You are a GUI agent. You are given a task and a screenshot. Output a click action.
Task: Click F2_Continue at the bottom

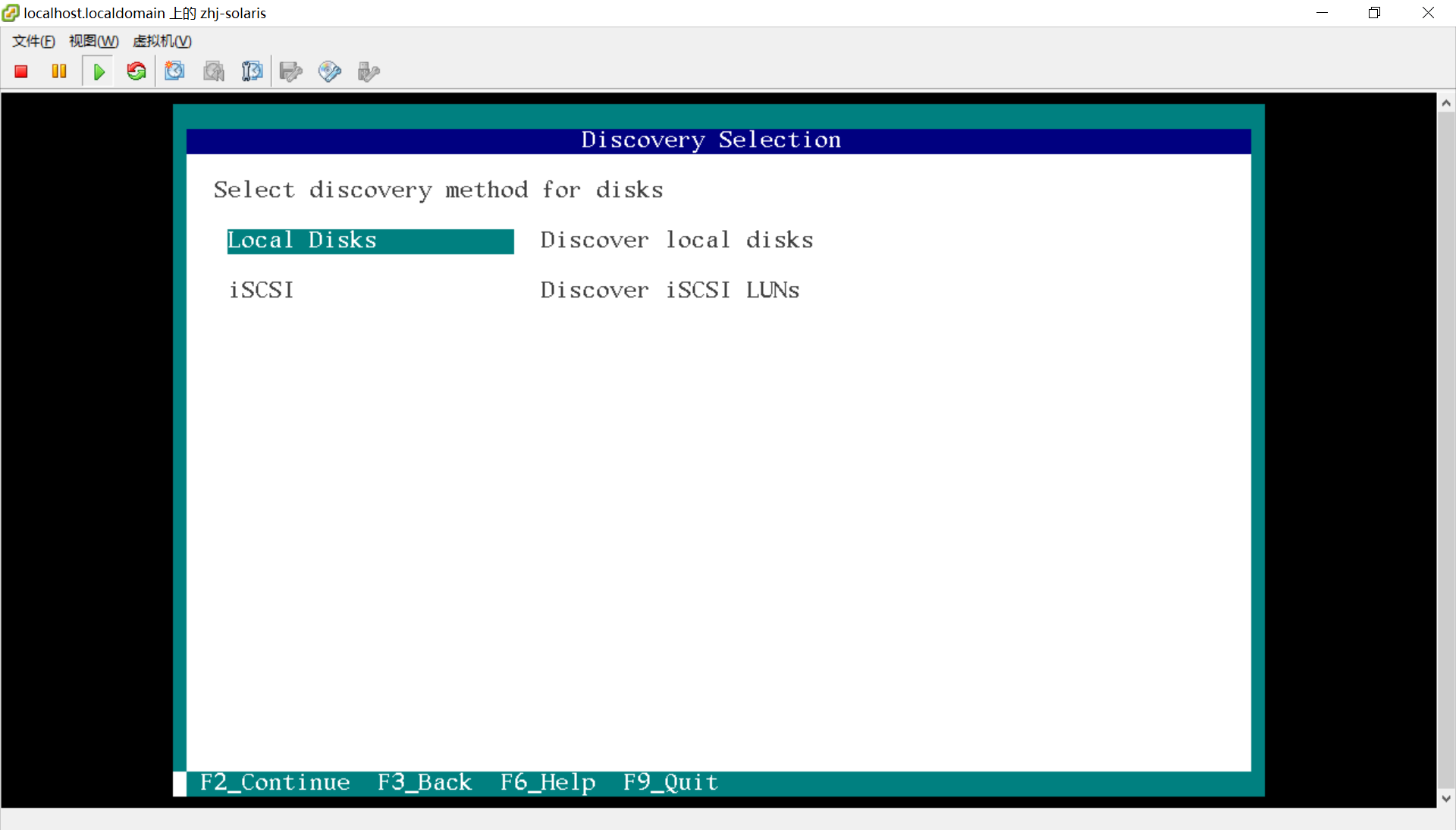click(275, 782)
